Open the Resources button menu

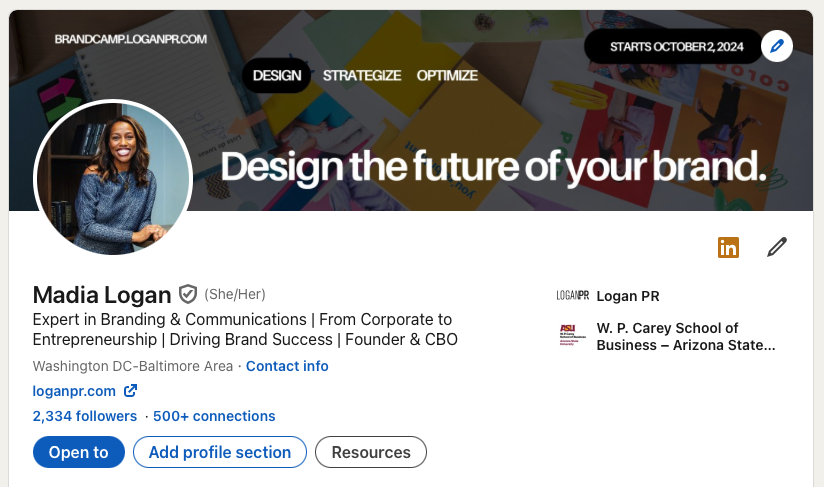[371, 452]
